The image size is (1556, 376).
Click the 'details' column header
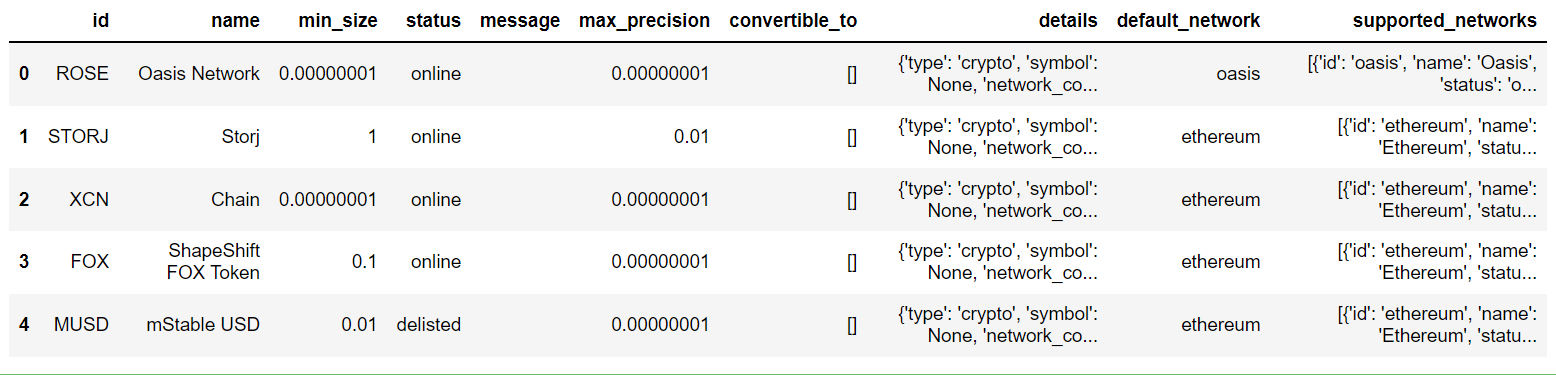[1068, 20]
